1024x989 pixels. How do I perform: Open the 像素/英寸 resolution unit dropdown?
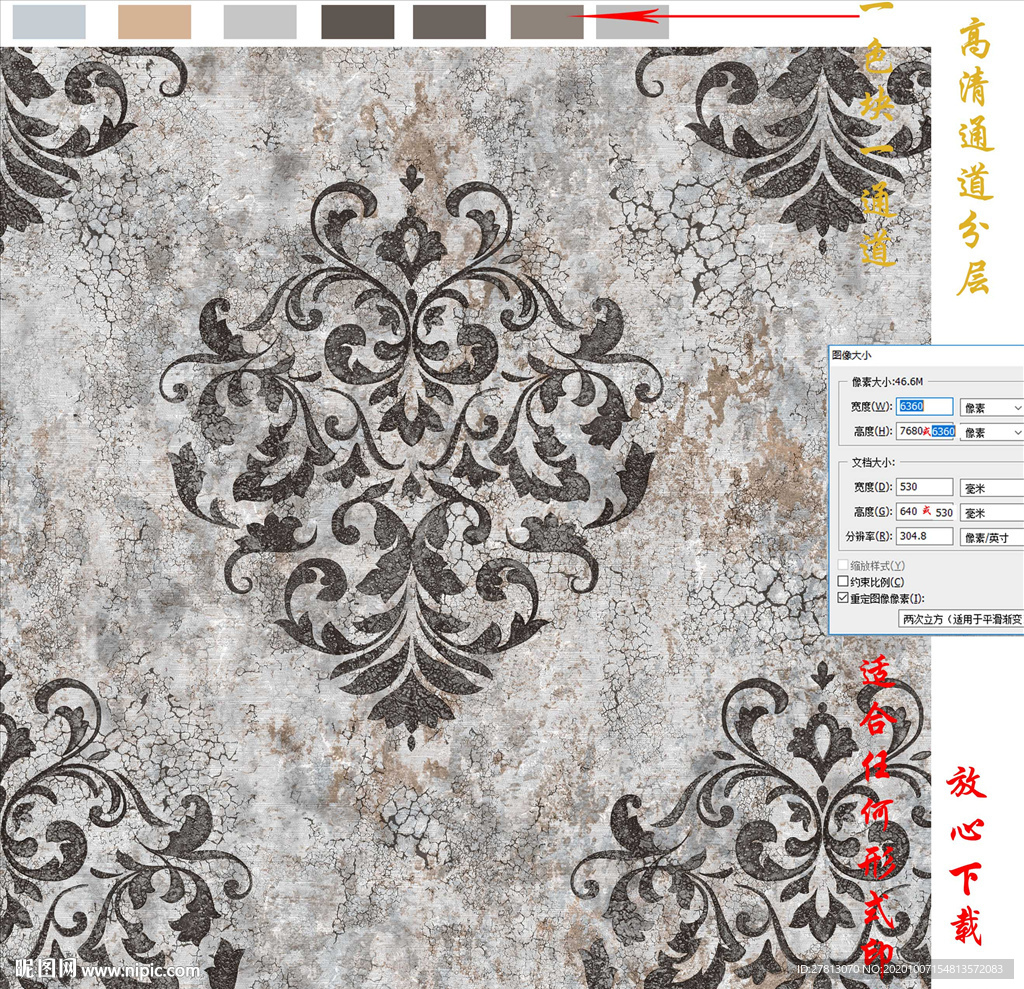tap(991, 538)
